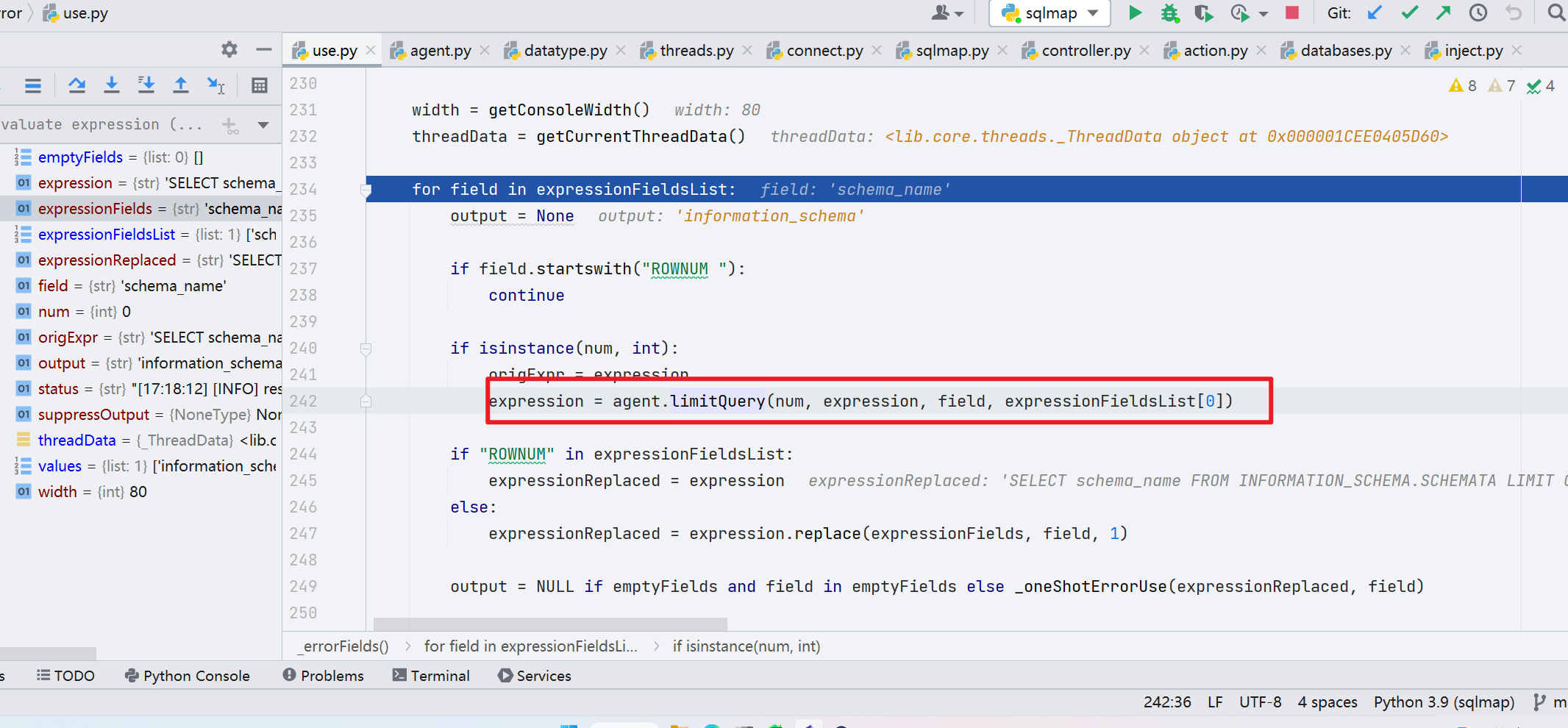Viewport: 1568px width, 728px height.
Task: Commit changes via Git checkmark
Action: pos(1409,13)
